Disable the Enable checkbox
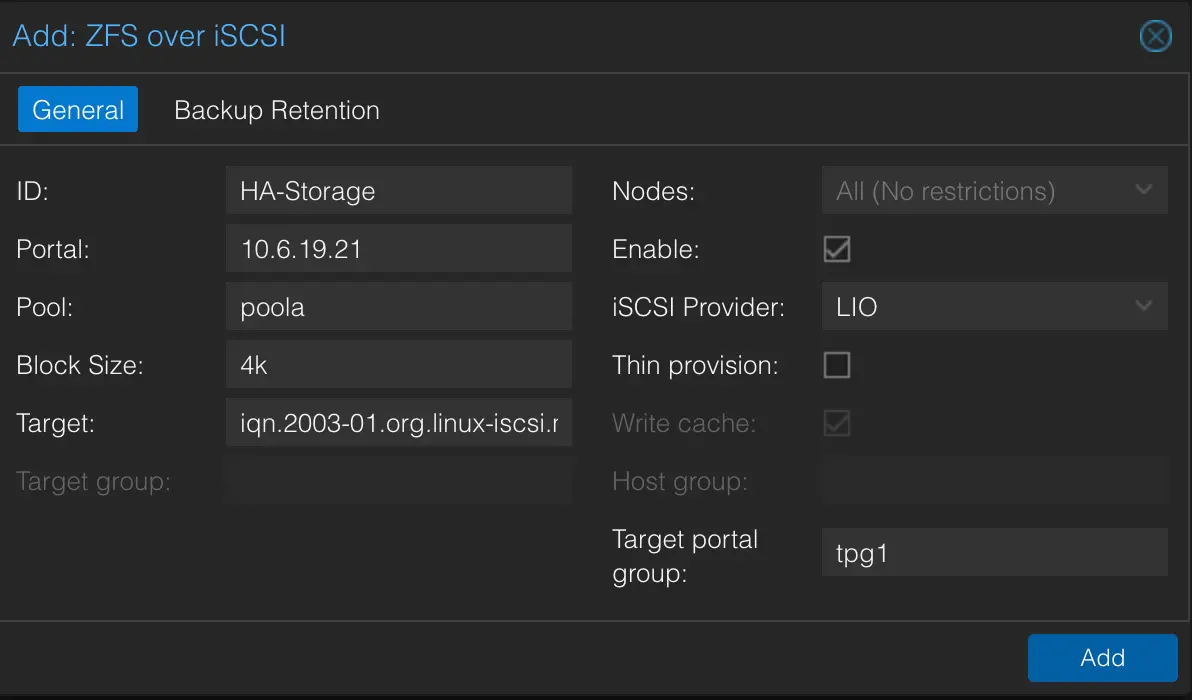The width and height of the screenshot is (1192, 700). 836,249
